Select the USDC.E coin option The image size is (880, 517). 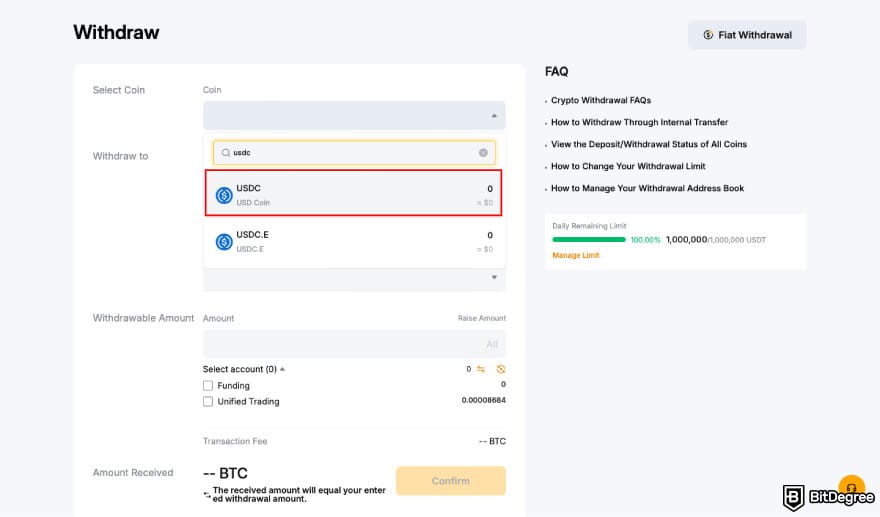click(354, 241)
